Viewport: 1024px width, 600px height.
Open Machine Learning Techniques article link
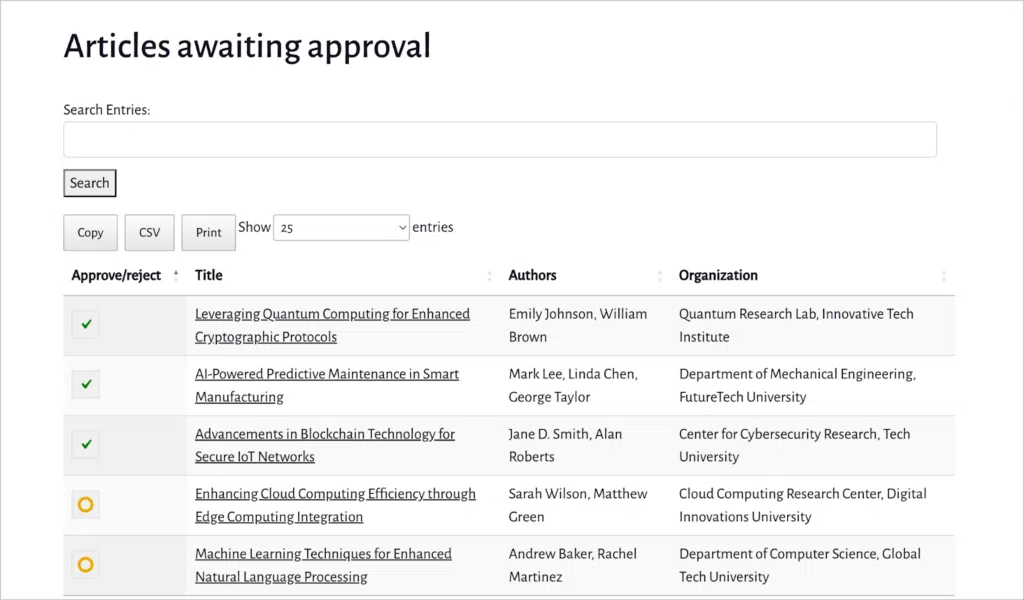(323, 565)
